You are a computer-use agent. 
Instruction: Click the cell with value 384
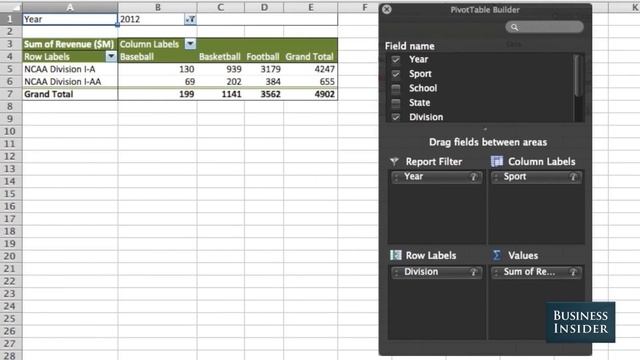(264, 82)
